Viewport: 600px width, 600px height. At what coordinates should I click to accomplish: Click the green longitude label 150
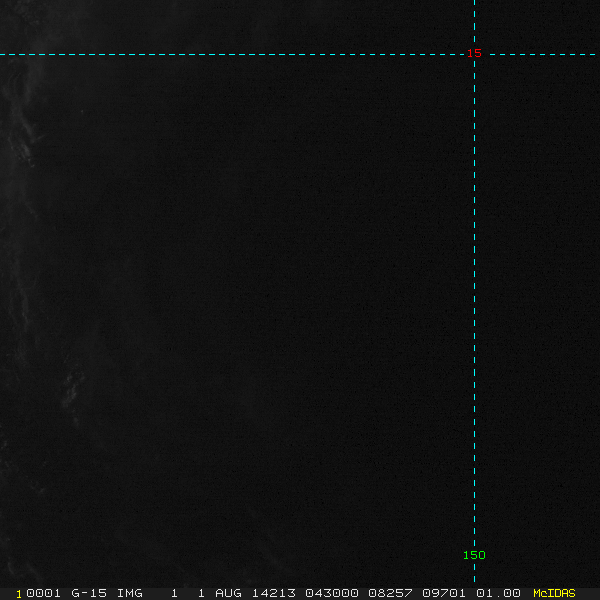pos(474,555)
